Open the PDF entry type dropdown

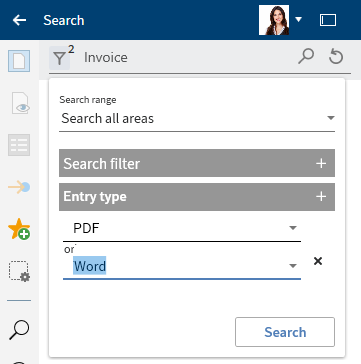pos(182,228)
